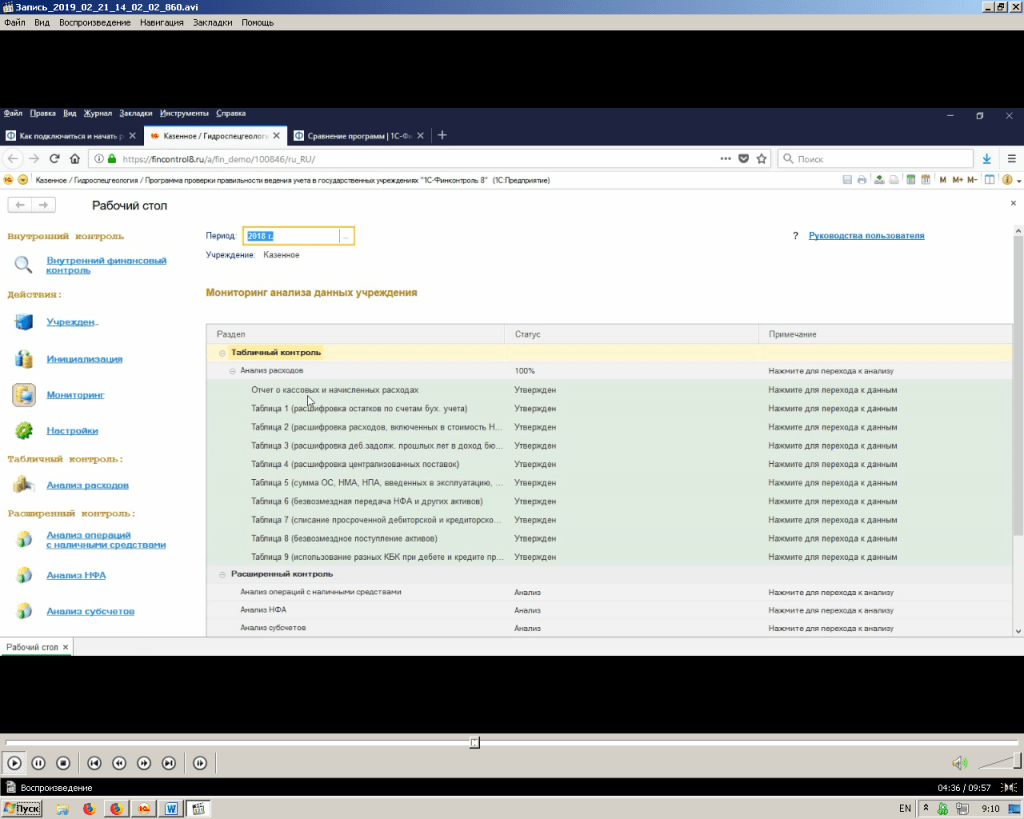Image resolution: width=1024 pixels, height=819 pixels.
Task: Collapse the Анализ расходов tree row
Action: coord(232,371)
